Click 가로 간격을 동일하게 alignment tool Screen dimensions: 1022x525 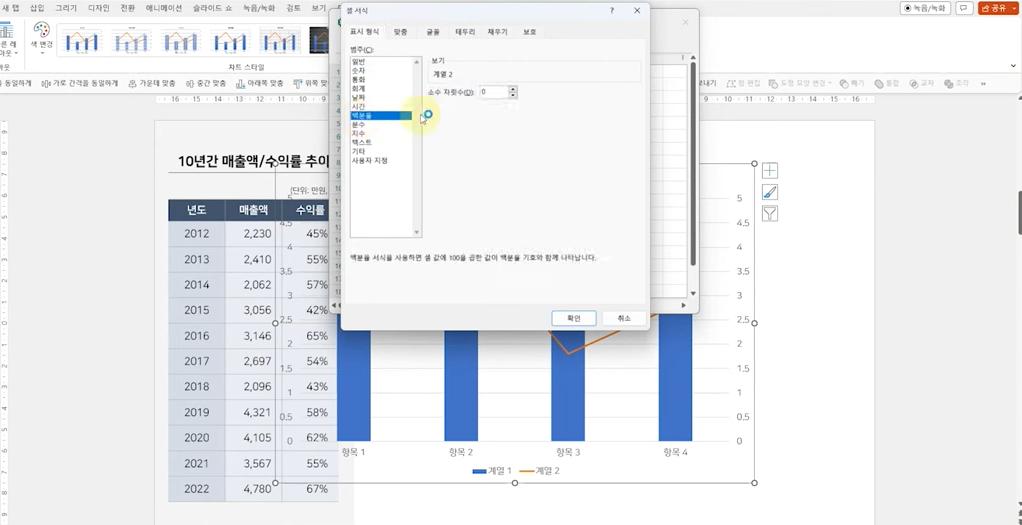(x=80, y=83)
